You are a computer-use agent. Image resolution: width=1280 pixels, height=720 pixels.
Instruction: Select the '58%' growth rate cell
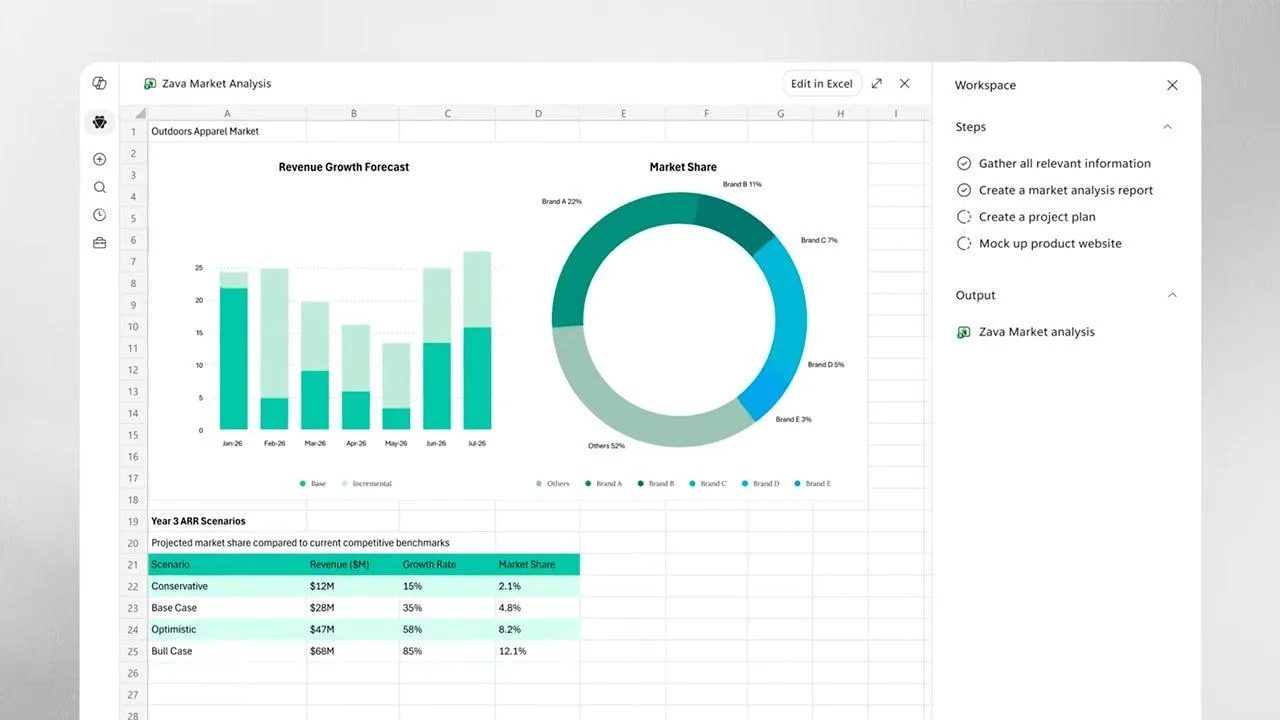[x=447, y=630]
